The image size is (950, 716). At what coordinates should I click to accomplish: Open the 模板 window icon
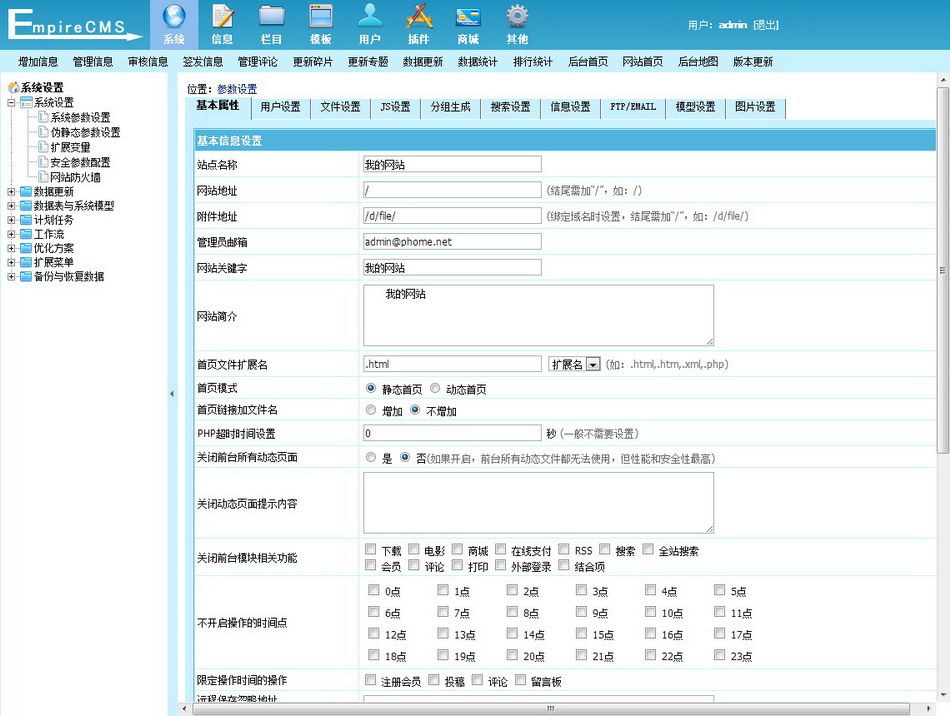tap(321, 16)
